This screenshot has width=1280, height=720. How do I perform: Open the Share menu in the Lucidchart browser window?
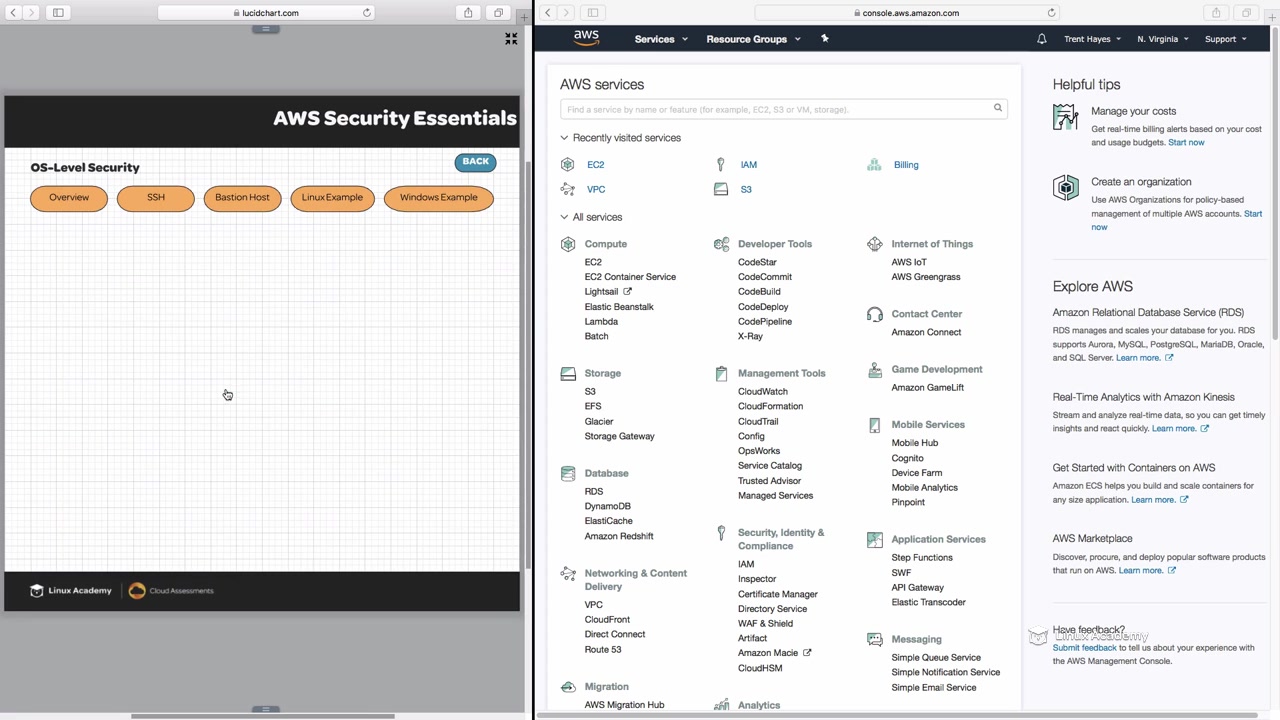468,13
